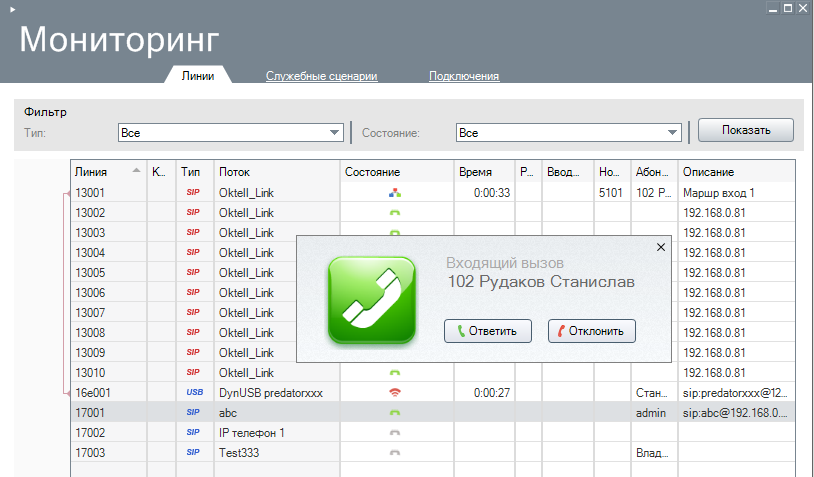The image size is (814, 477).
Task: Click grey handset icon for IP телефон 1
Action: [x=394, y=432]
